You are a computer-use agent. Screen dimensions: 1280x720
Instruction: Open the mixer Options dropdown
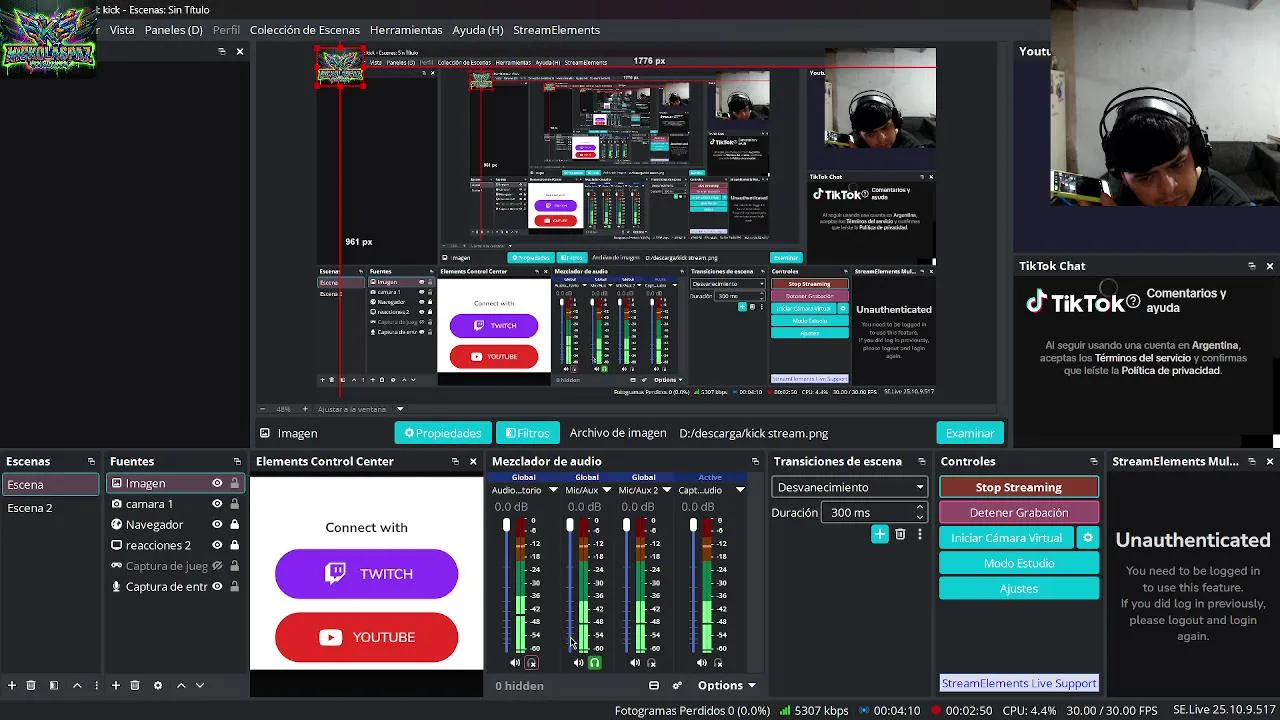tap(726, 686)
